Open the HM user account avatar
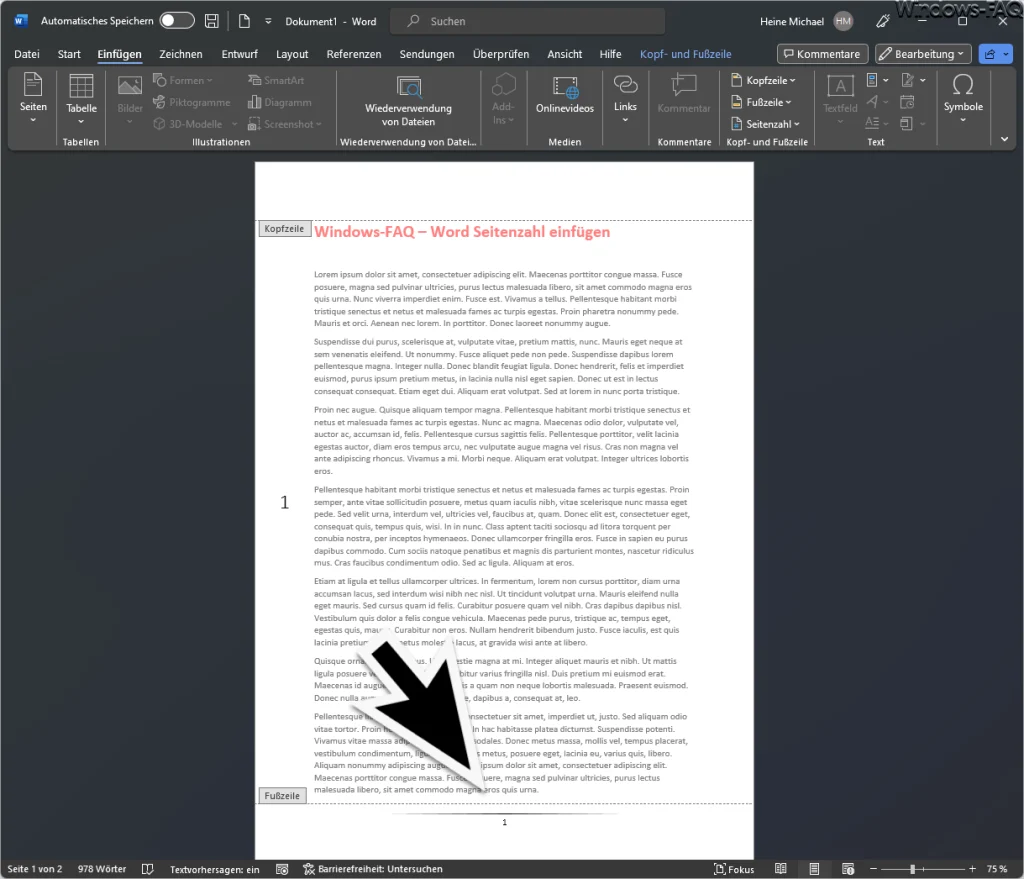This screenshot has width=1024, height=879. [843, 21]
